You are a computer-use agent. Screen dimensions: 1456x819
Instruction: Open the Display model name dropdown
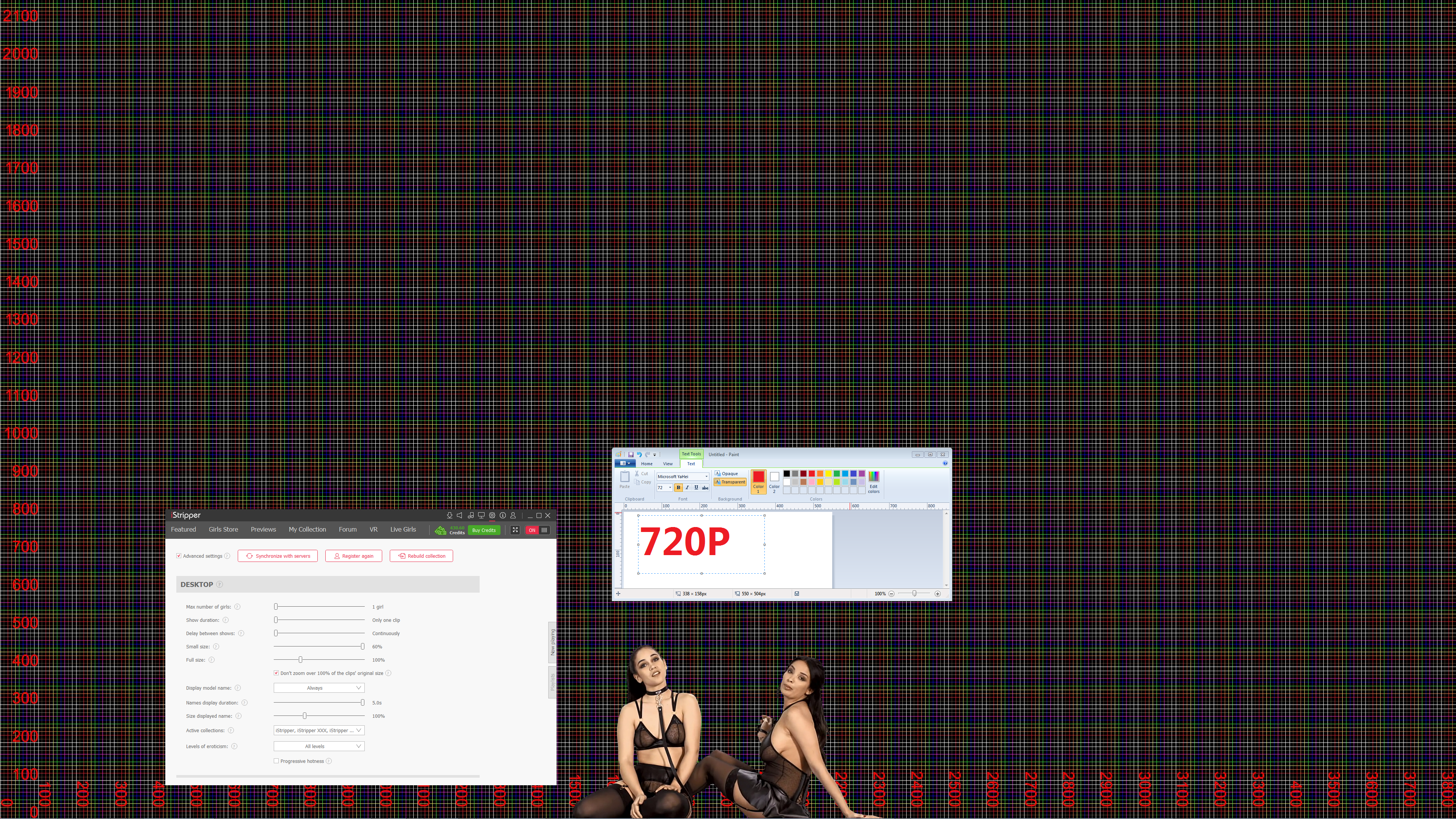pyautogui.click(x=319, y=688)
